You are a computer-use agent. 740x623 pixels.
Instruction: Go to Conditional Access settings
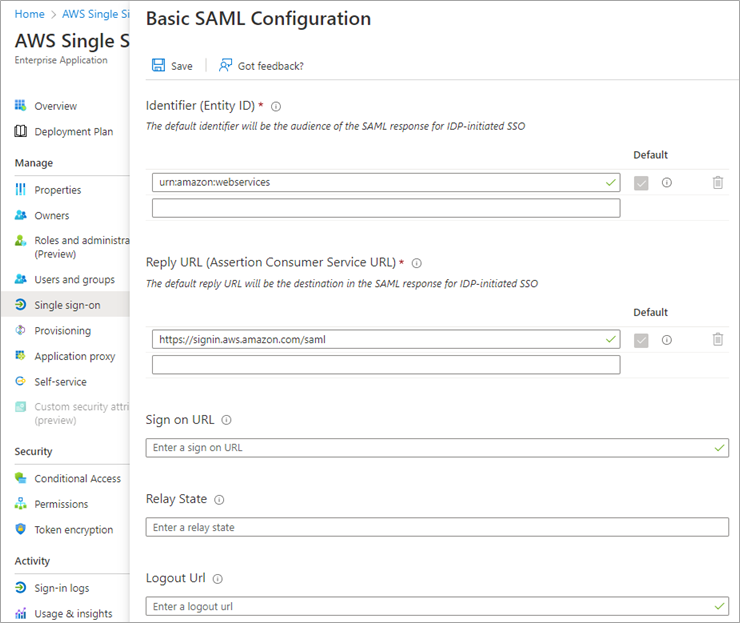(77, 479)
